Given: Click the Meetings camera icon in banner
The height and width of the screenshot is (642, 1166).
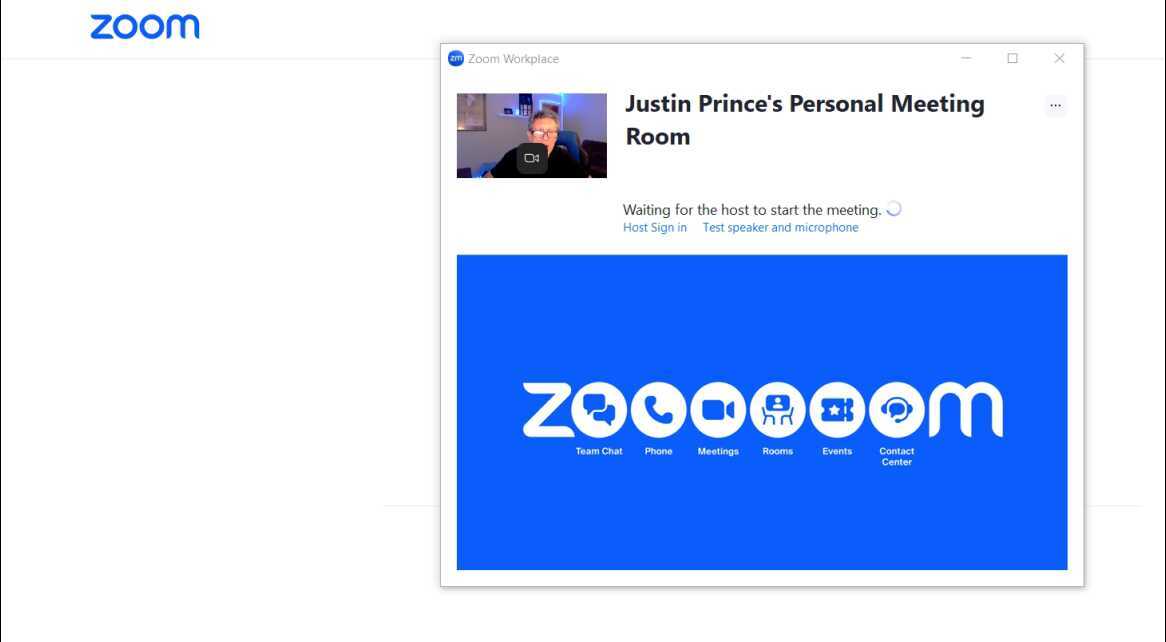Looking at the screenshot, I should (718, 410).
